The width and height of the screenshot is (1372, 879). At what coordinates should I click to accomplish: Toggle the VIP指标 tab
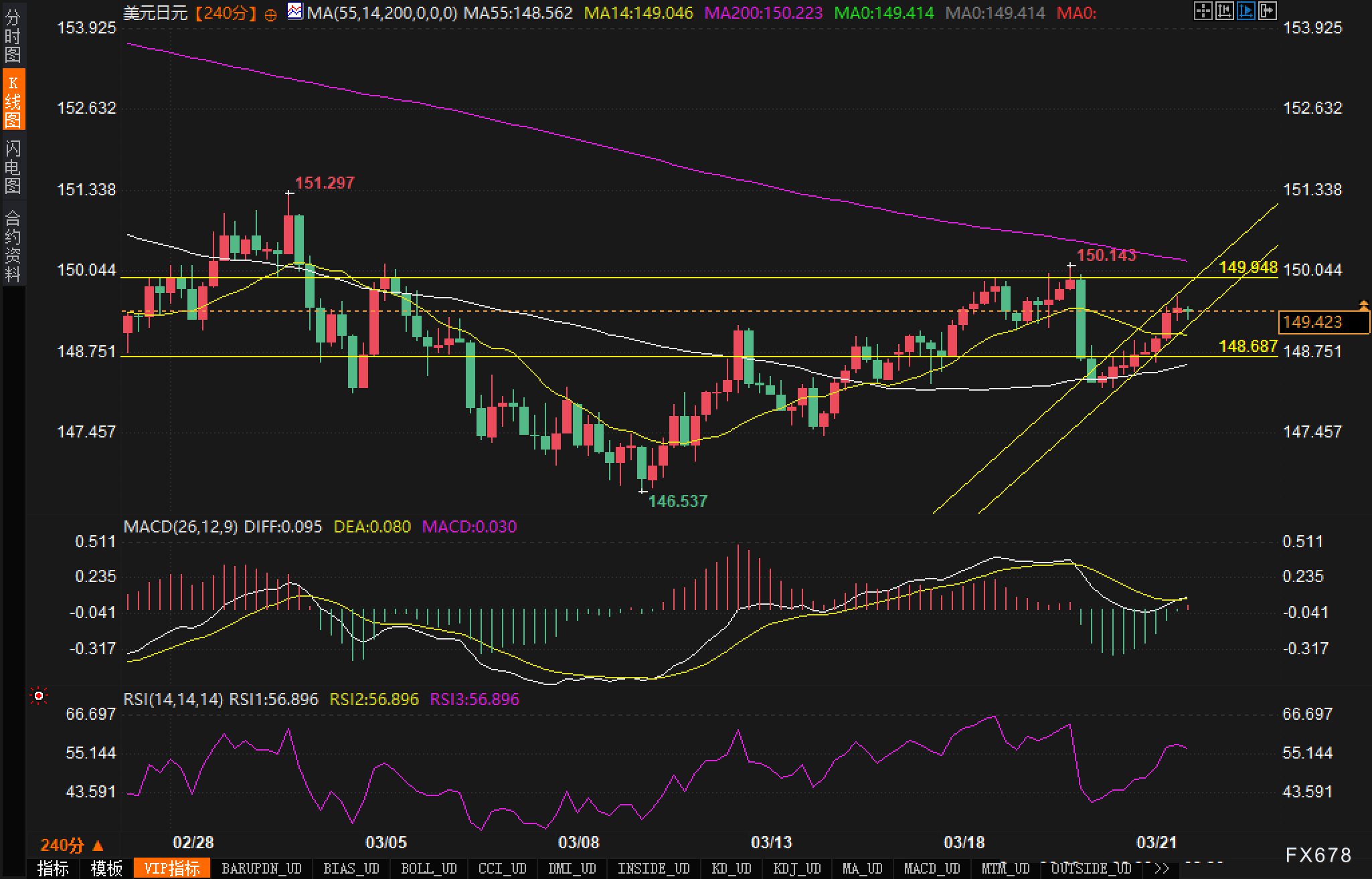click(x=173, y=868)
